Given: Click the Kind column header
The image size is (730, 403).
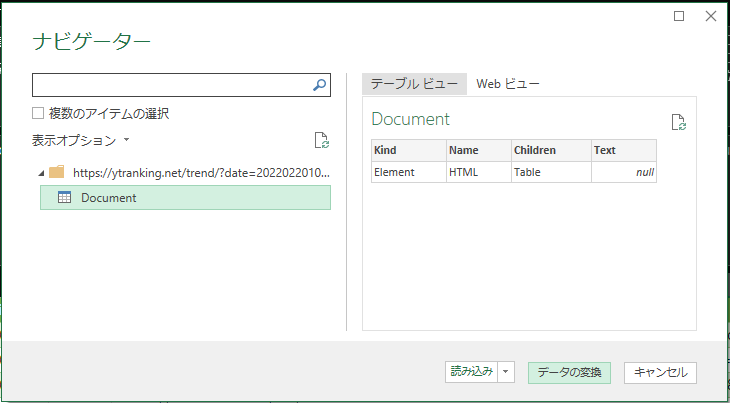Looking at the screenshot, I should [x=409, y=150].
